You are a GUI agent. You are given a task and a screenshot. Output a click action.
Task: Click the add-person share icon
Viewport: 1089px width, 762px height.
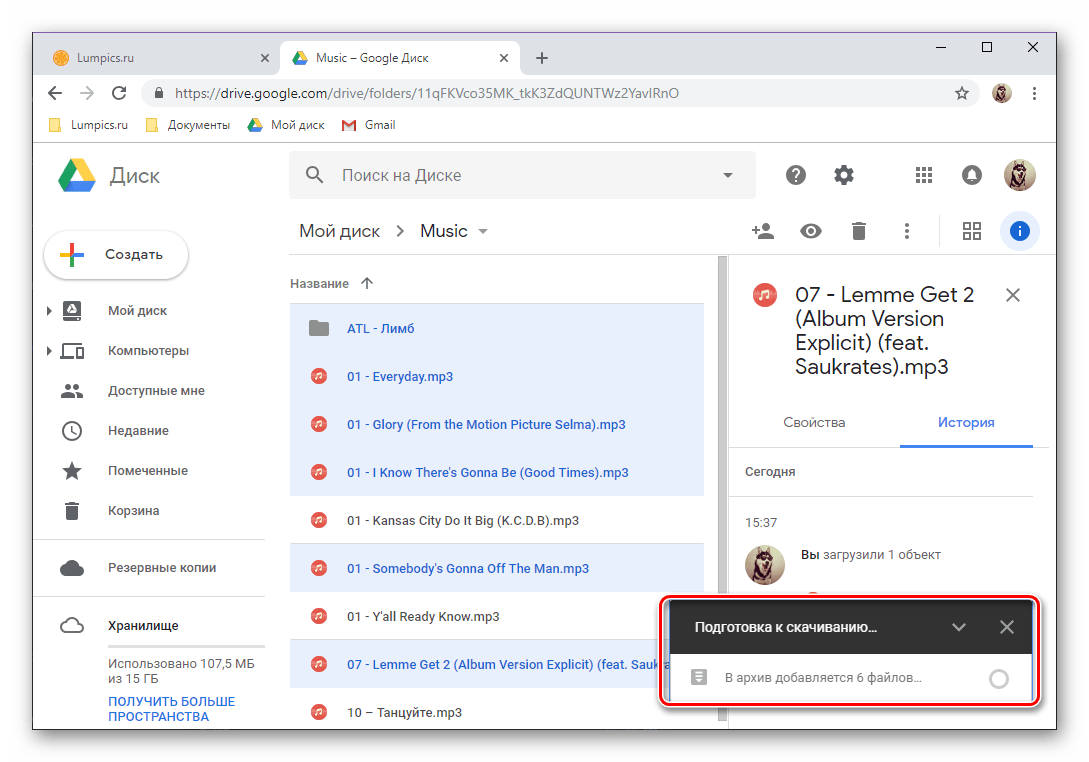click(x=763, y=231)
